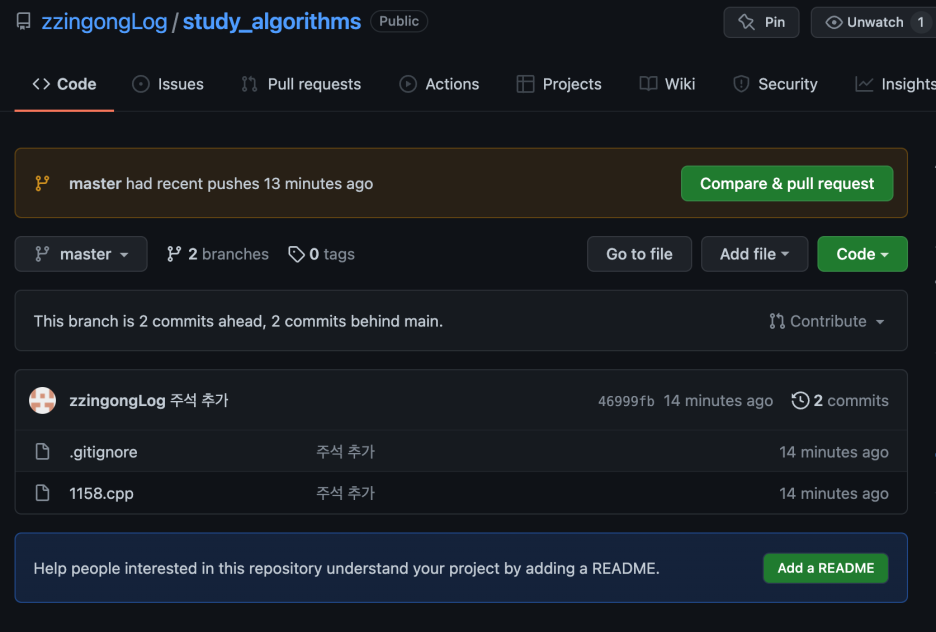This screenshot has width=936, height=632.
Task: Click the repository icon beside zzingongLog
Action: pos(23,21)
